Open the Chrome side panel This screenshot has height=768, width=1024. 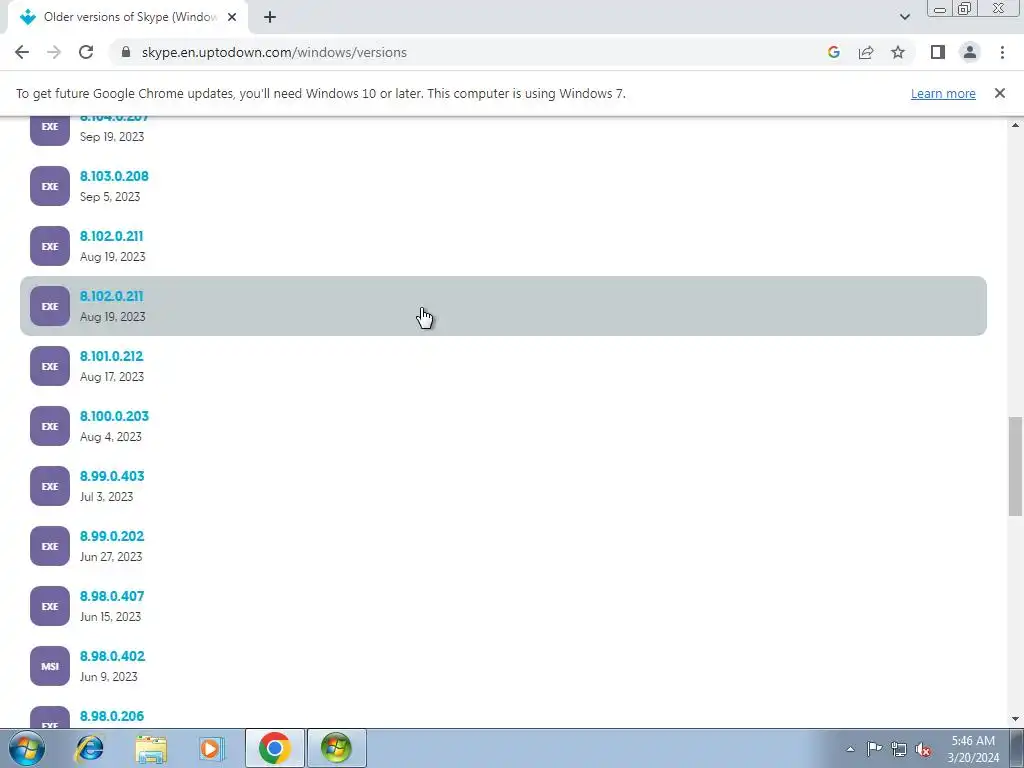[x=938, y=52]
